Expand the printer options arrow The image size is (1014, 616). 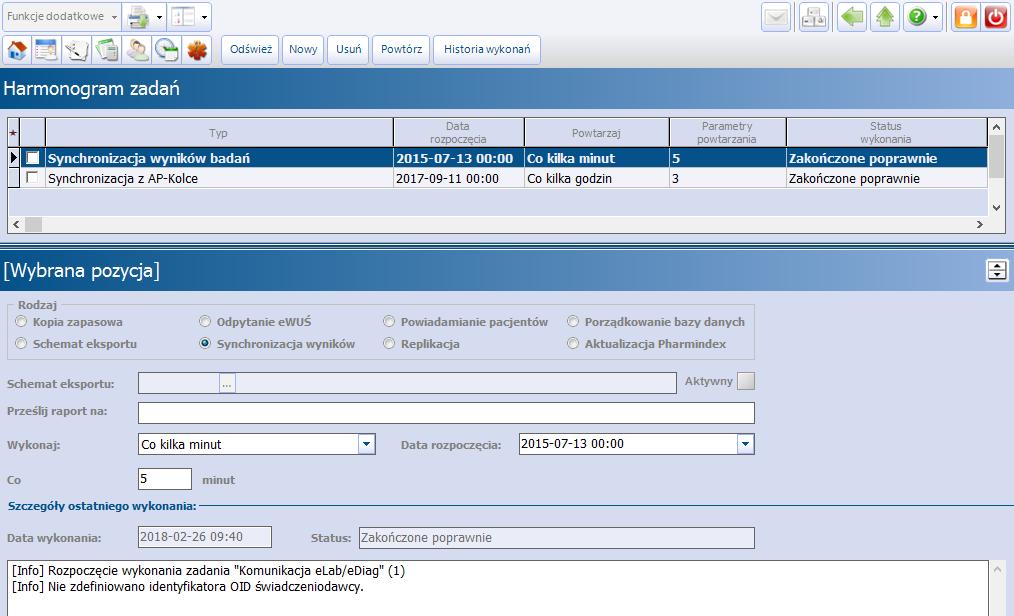159,17
